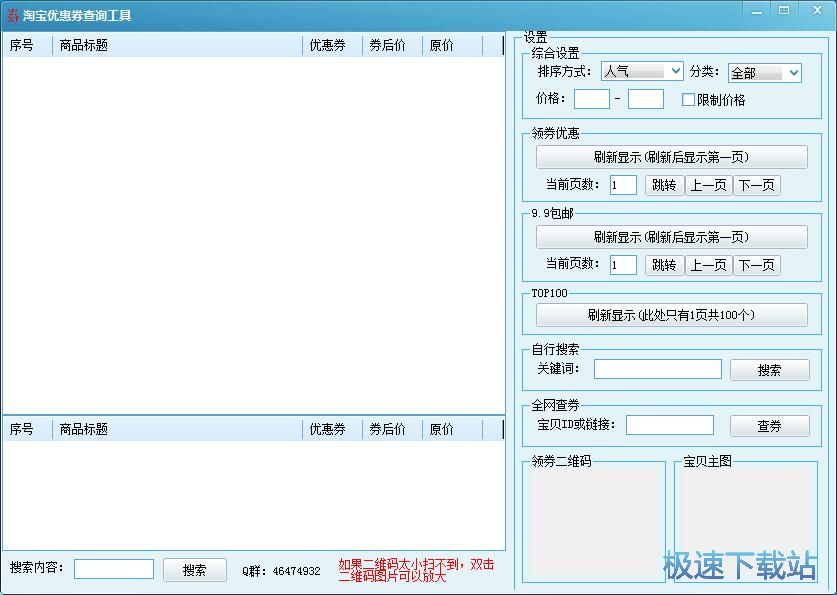Go to 上一页 in 领券优惠
Viewport: 837px width, 595px height.
click(708, 185)
